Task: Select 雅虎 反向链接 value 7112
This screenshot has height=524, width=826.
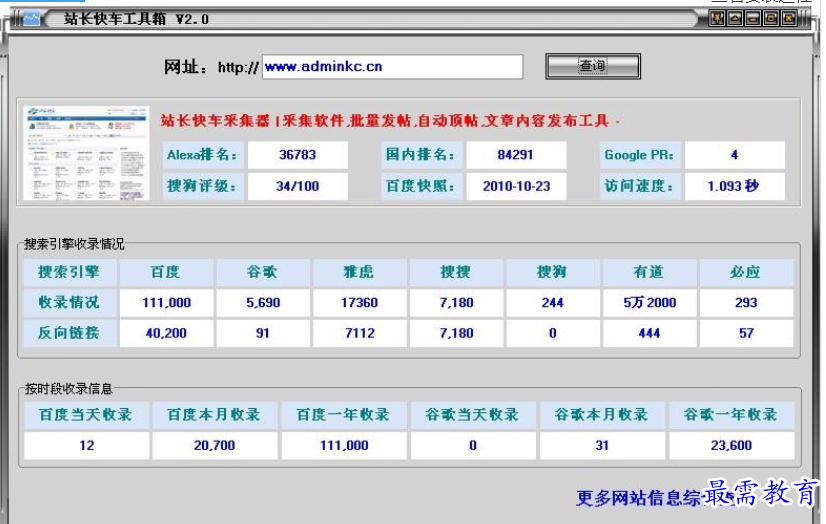Action: tap(359, 333)
